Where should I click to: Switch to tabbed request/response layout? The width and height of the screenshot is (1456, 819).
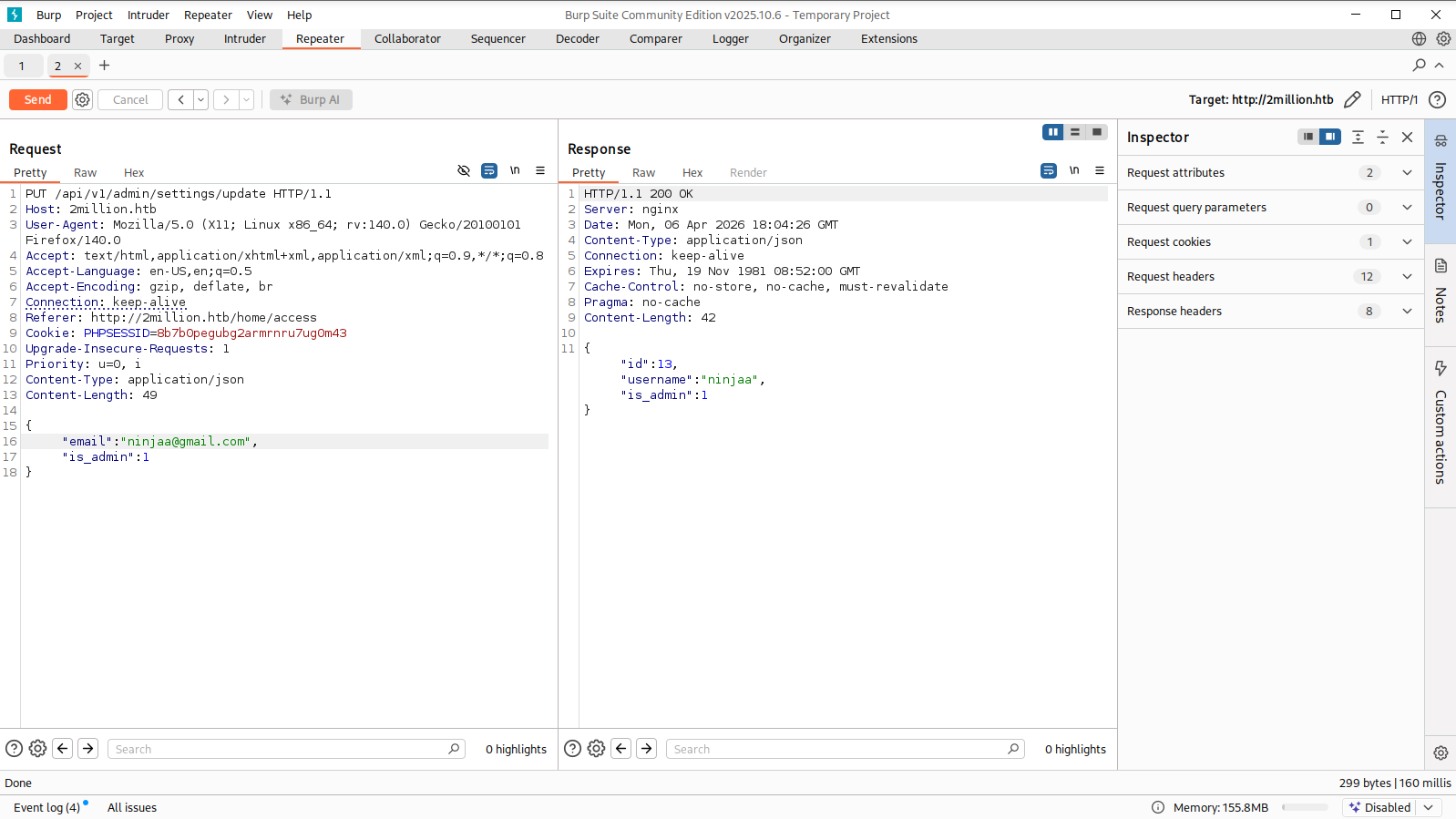pos(1097,132)
